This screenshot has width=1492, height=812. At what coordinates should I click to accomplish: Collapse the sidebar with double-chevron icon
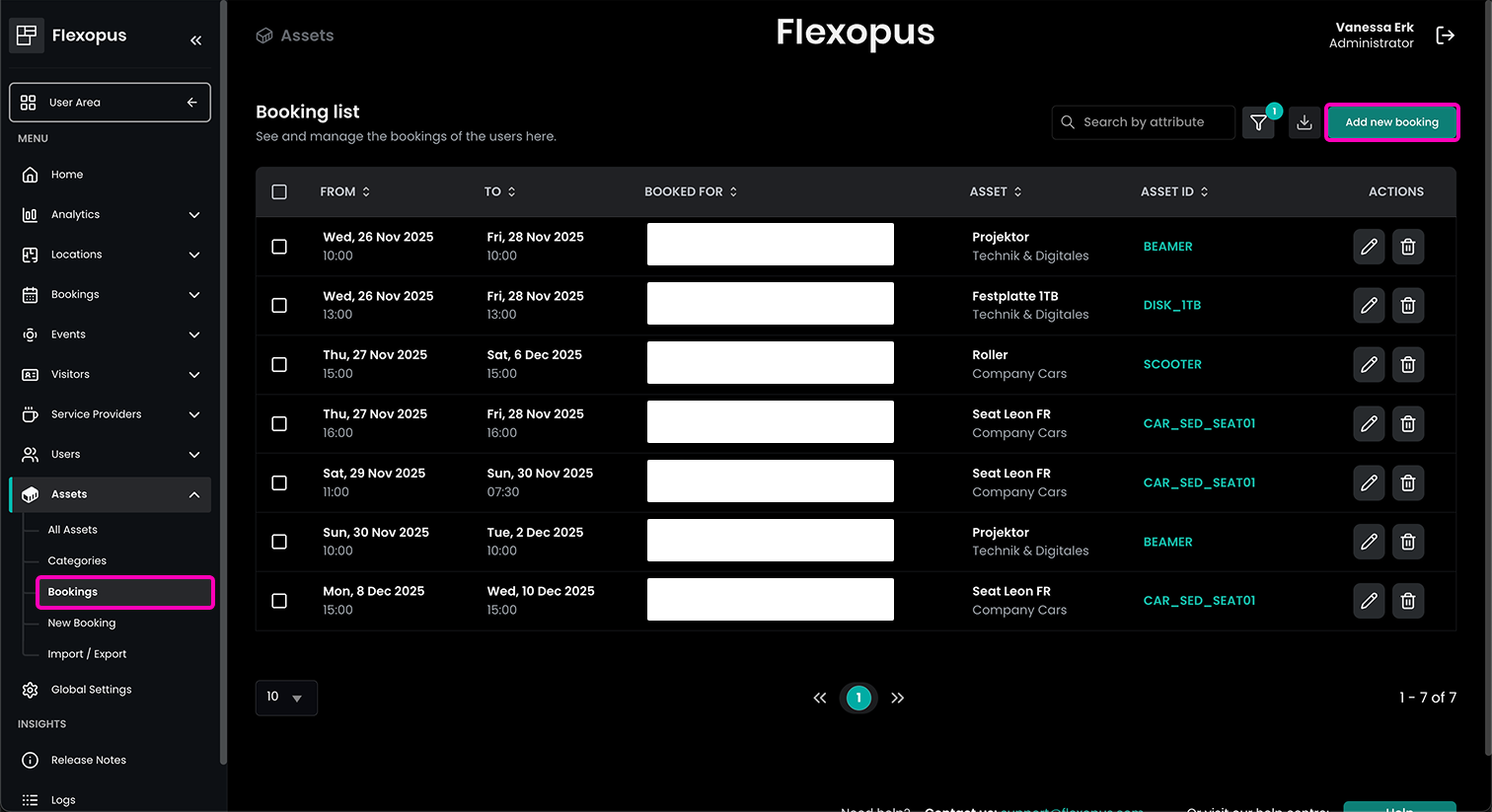[195, 40]
